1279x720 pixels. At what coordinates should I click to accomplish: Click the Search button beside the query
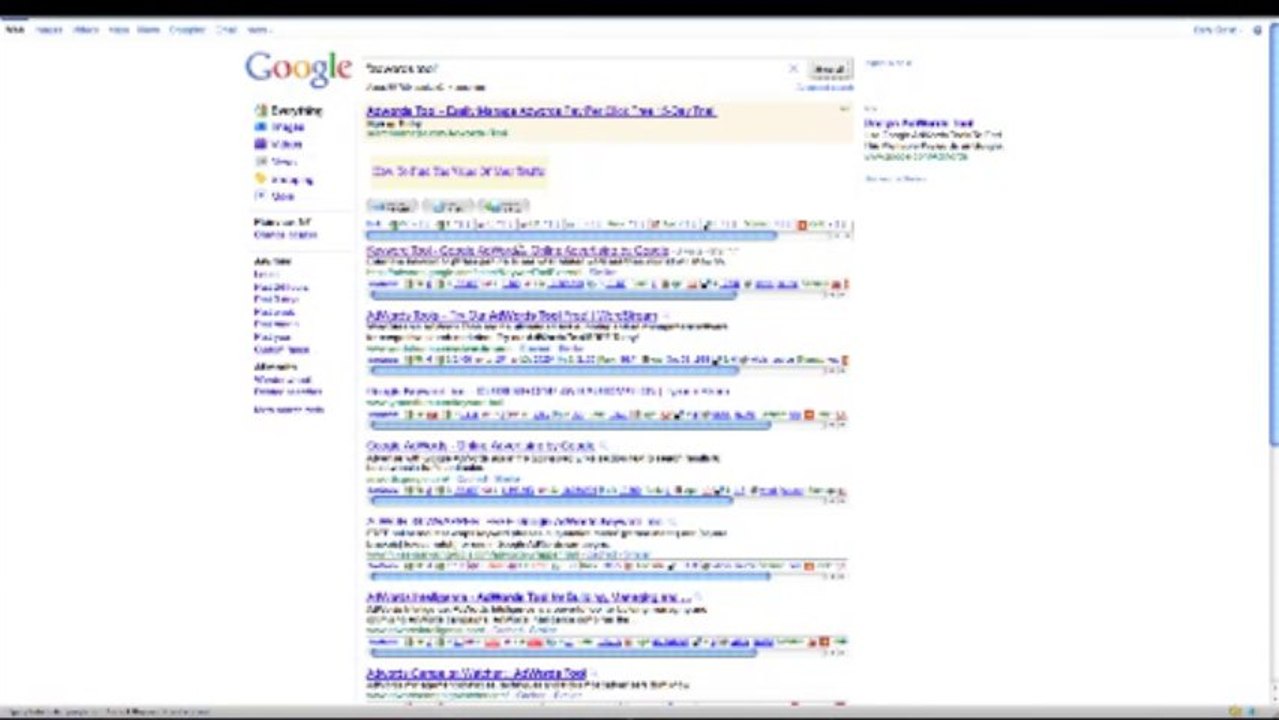[x=830, y=69]
